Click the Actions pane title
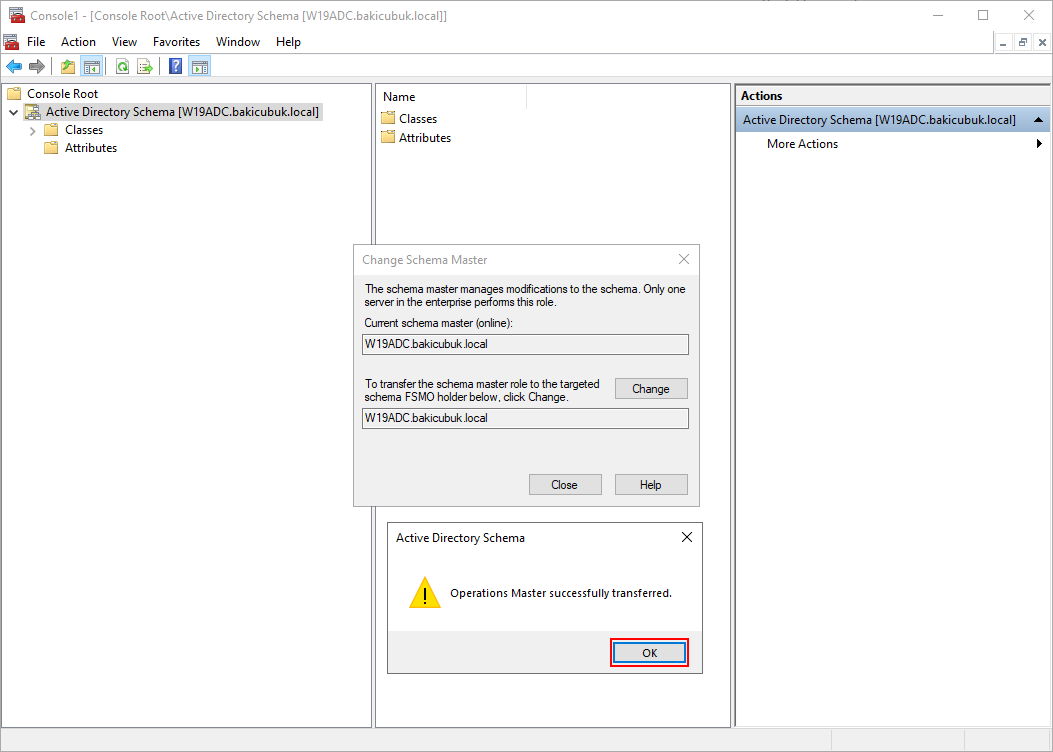1053x752 pixels. pos(762,96)
